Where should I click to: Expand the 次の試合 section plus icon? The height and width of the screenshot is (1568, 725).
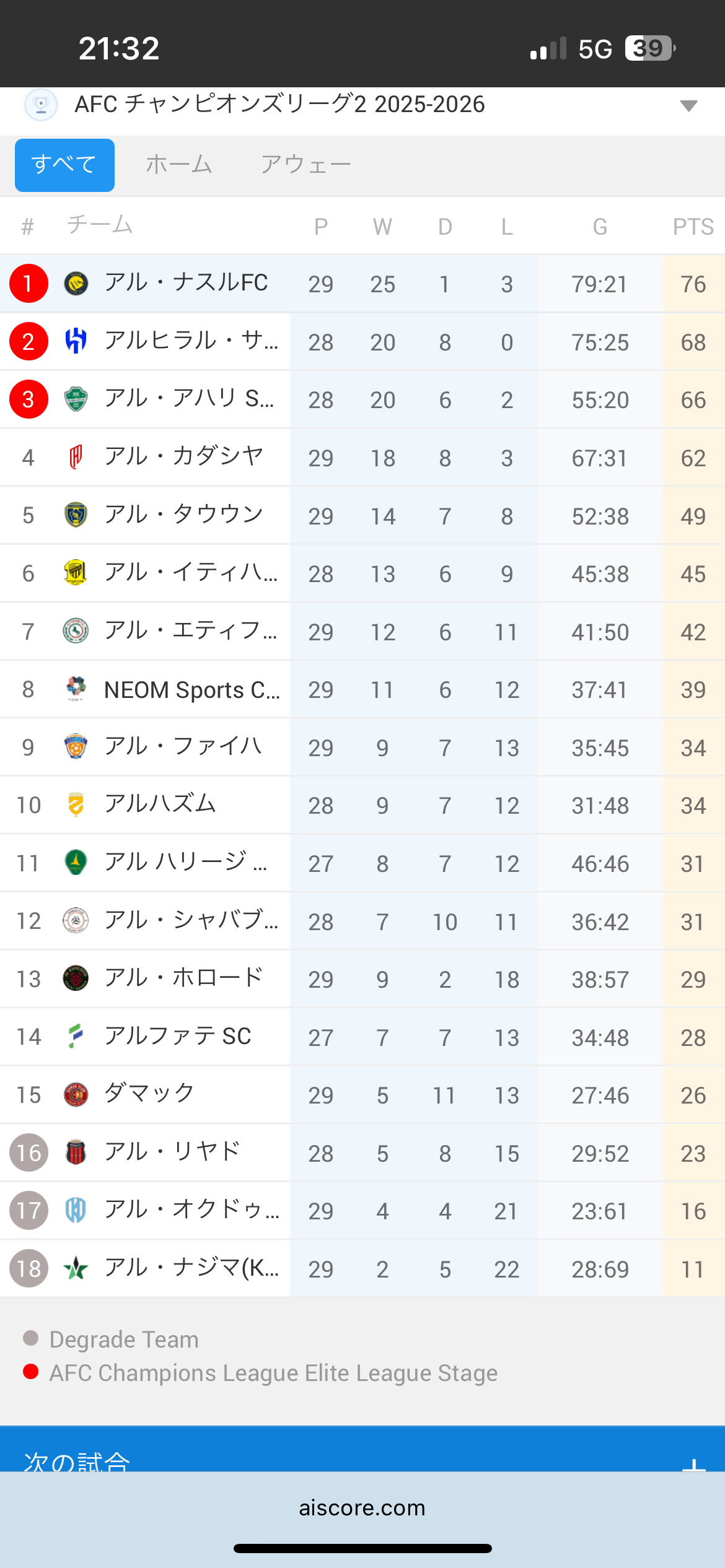(x=693, y=1463)
